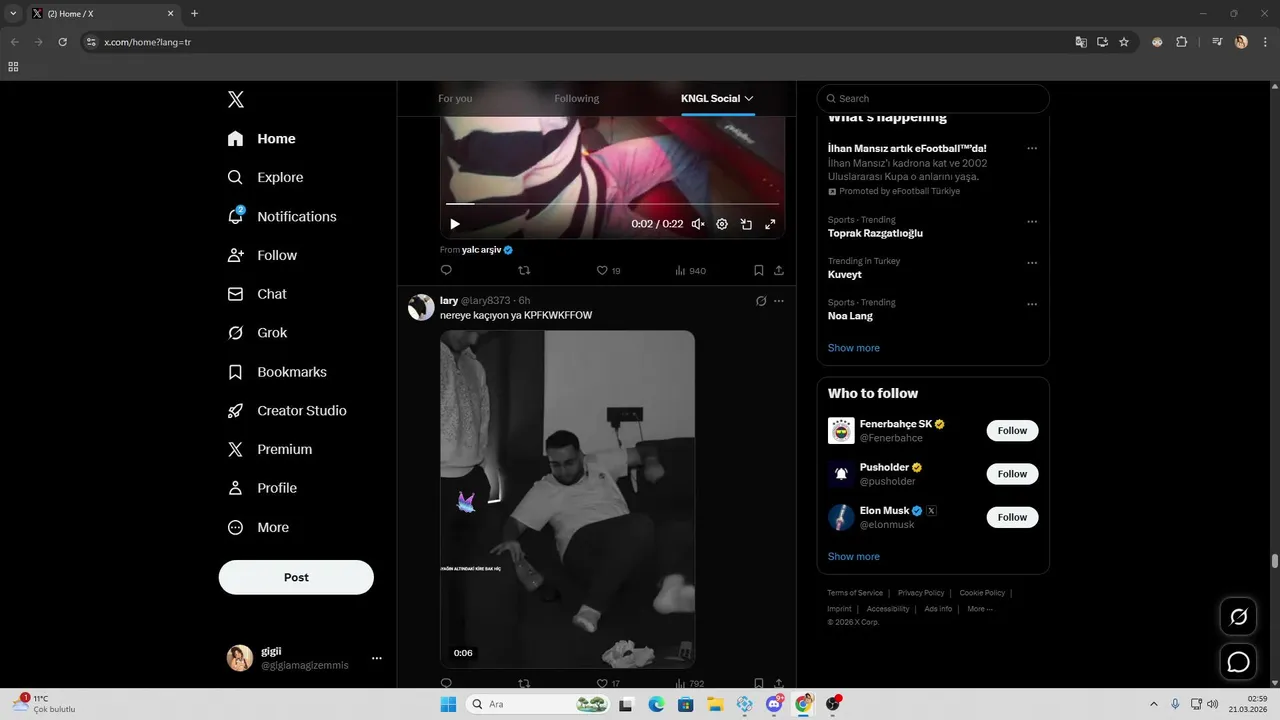Open more options for the Noa Lang trend

click(1032, 304)
